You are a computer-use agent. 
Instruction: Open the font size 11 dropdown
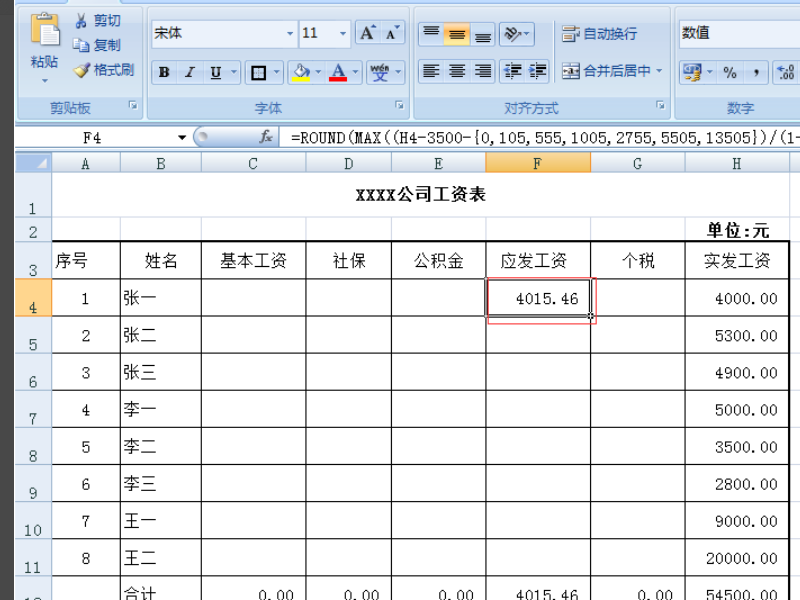click(343, 34)
